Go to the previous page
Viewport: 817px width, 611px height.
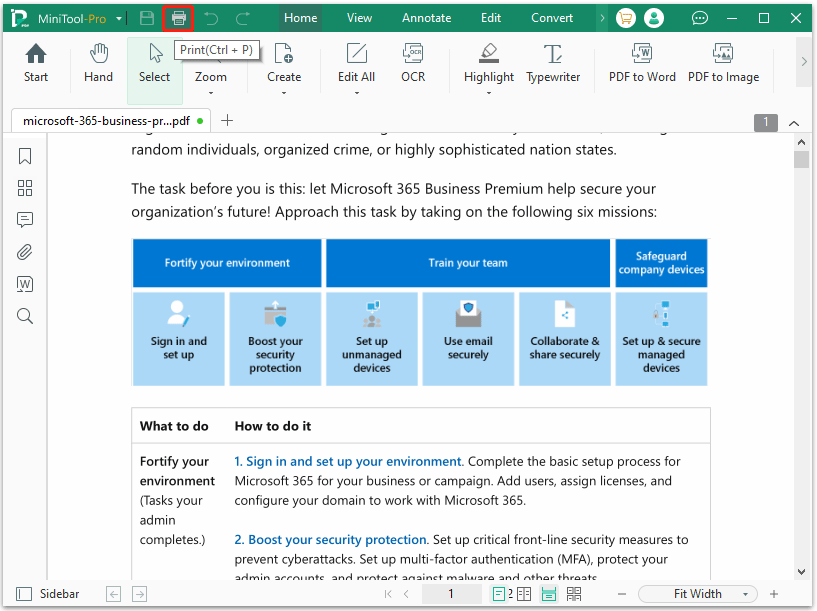(406, 594)
